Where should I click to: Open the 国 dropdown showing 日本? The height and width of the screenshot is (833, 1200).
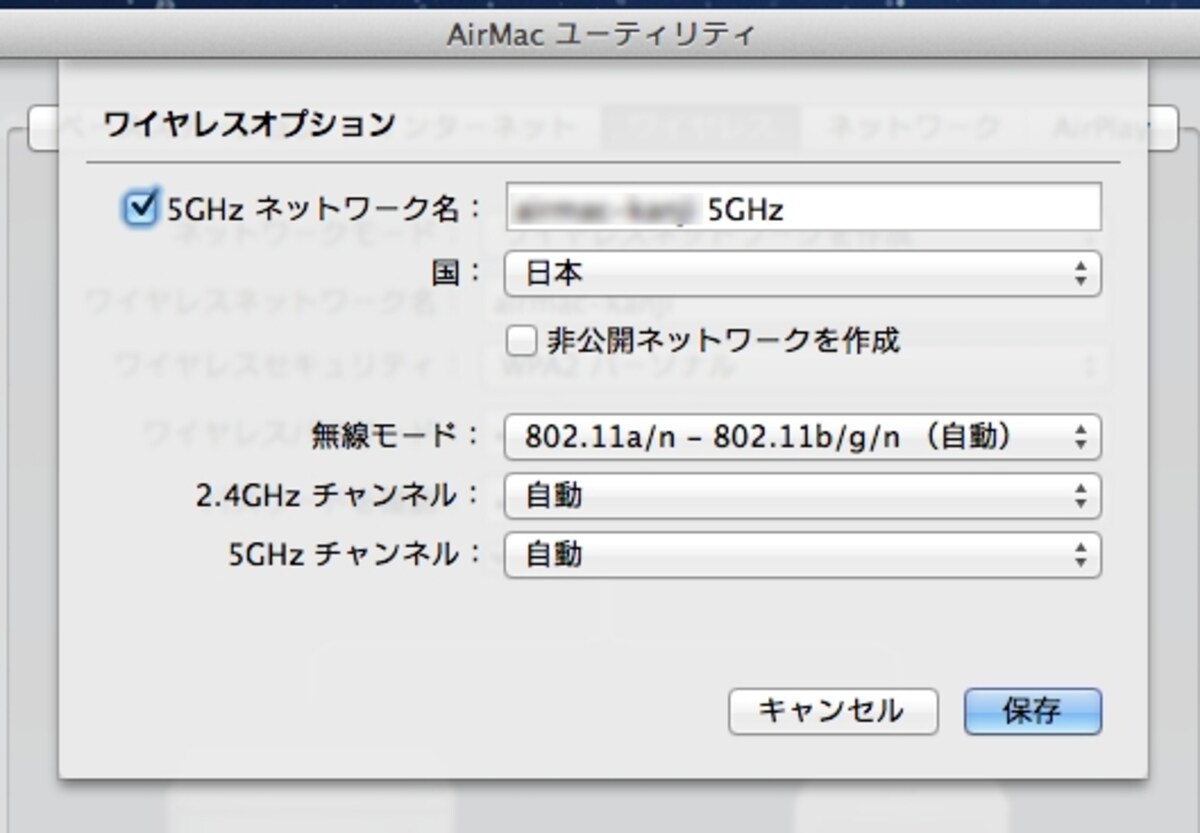[x=803, y=273]
